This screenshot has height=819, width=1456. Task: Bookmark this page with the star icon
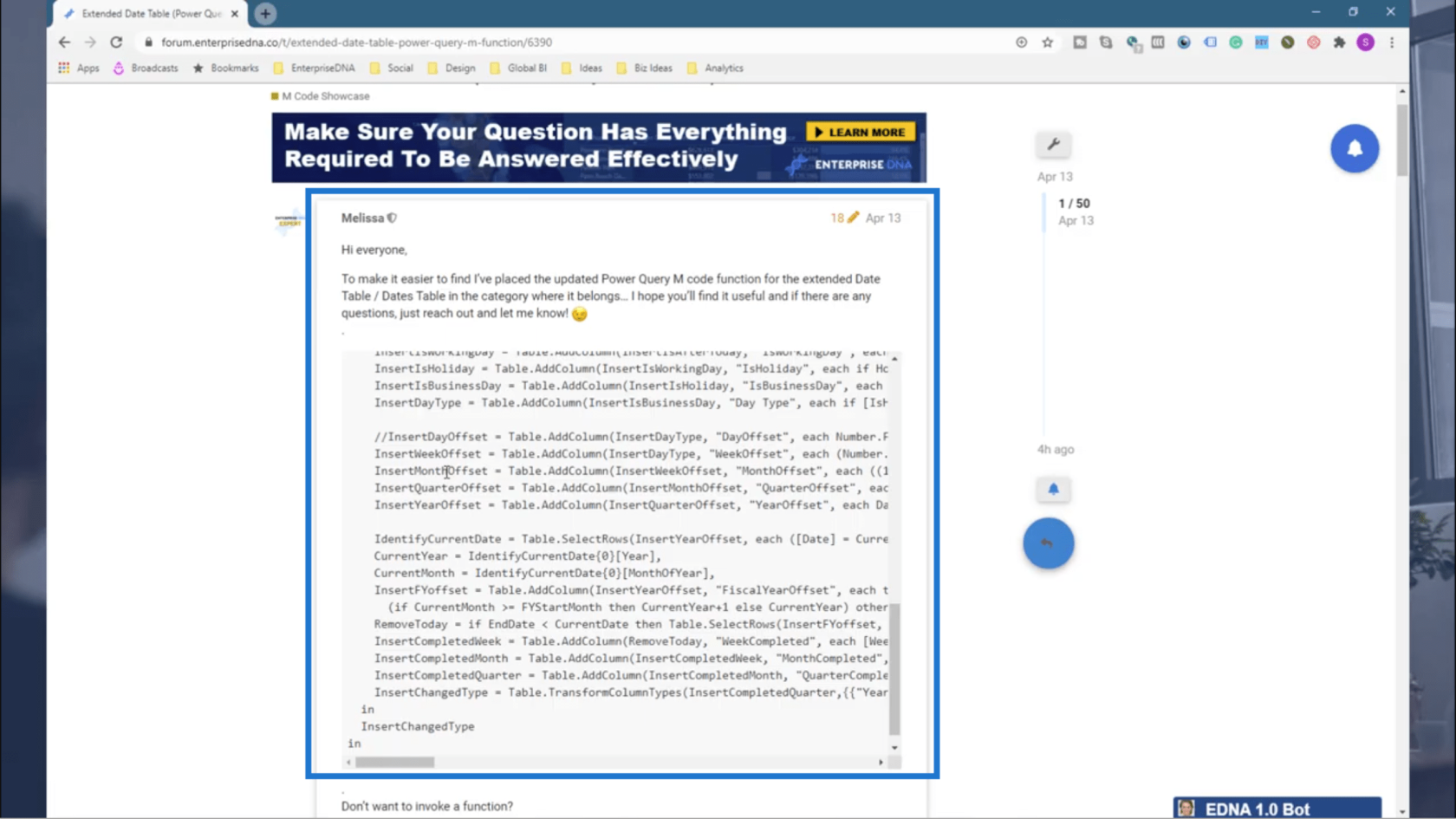[x=1047, y=42]
